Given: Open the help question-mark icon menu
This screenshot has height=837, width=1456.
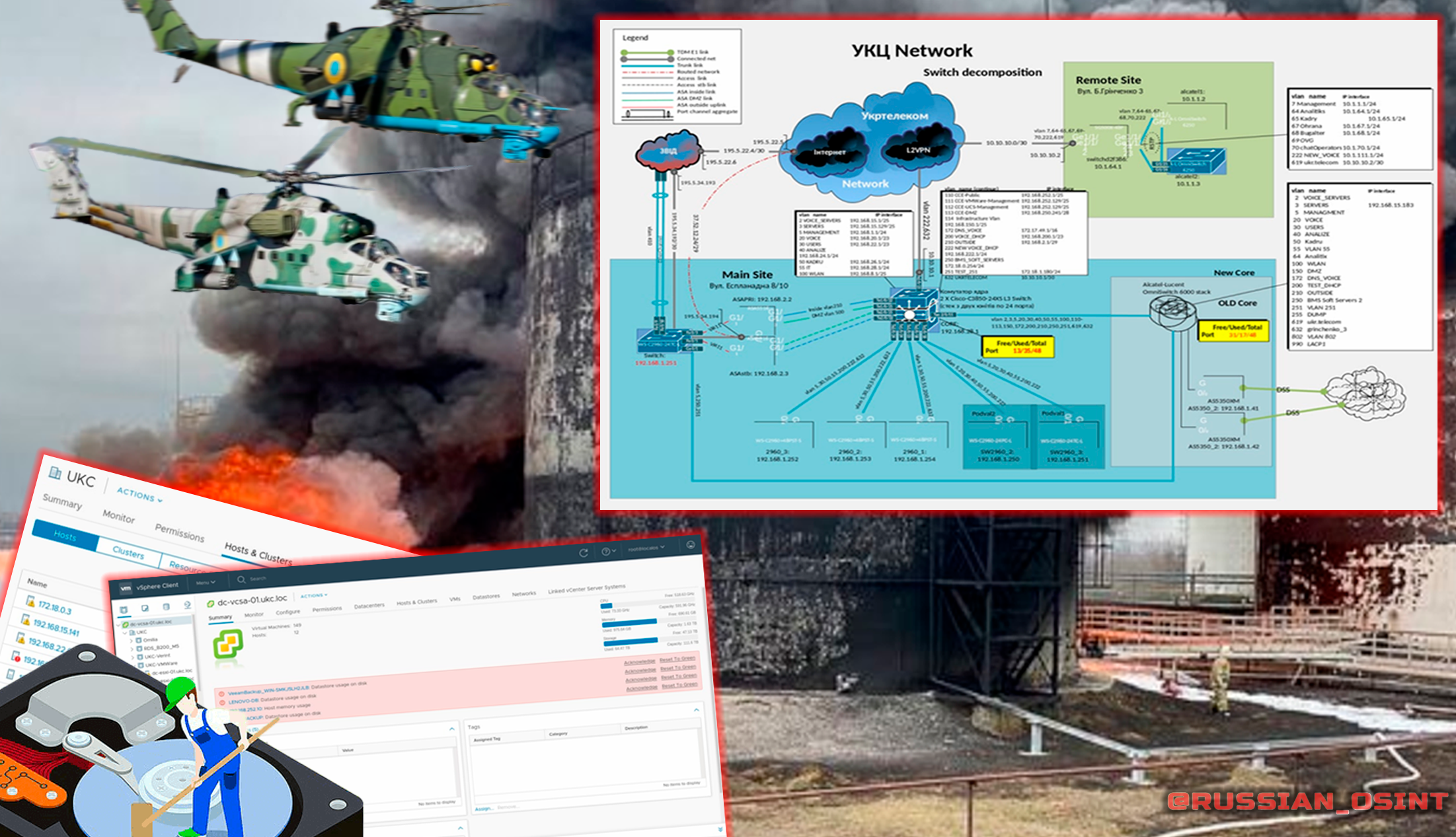Looking at the screenshot, I should pos(607,551).
